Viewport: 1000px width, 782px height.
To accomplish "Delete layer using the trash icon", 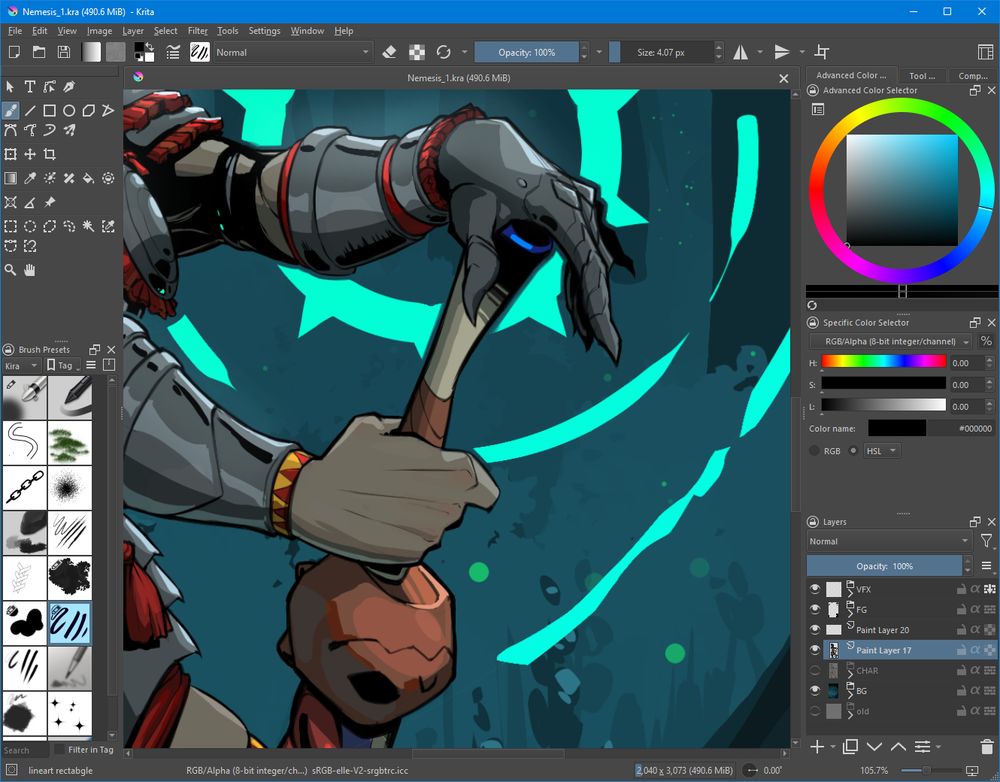I will pyautogui.click(x=987, y=747).
